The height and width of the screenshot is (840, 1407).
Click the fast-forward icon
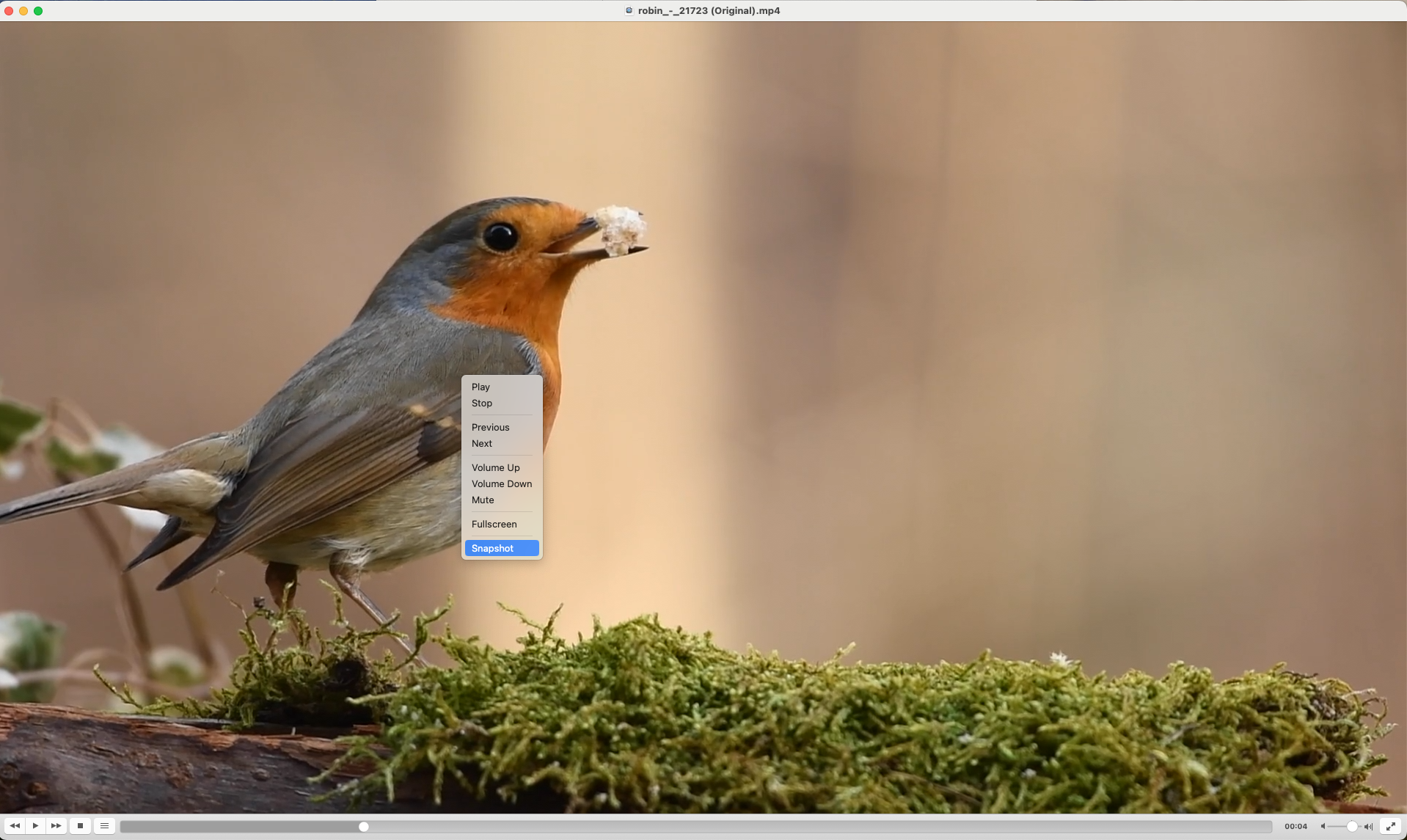(x=56, y=825)
